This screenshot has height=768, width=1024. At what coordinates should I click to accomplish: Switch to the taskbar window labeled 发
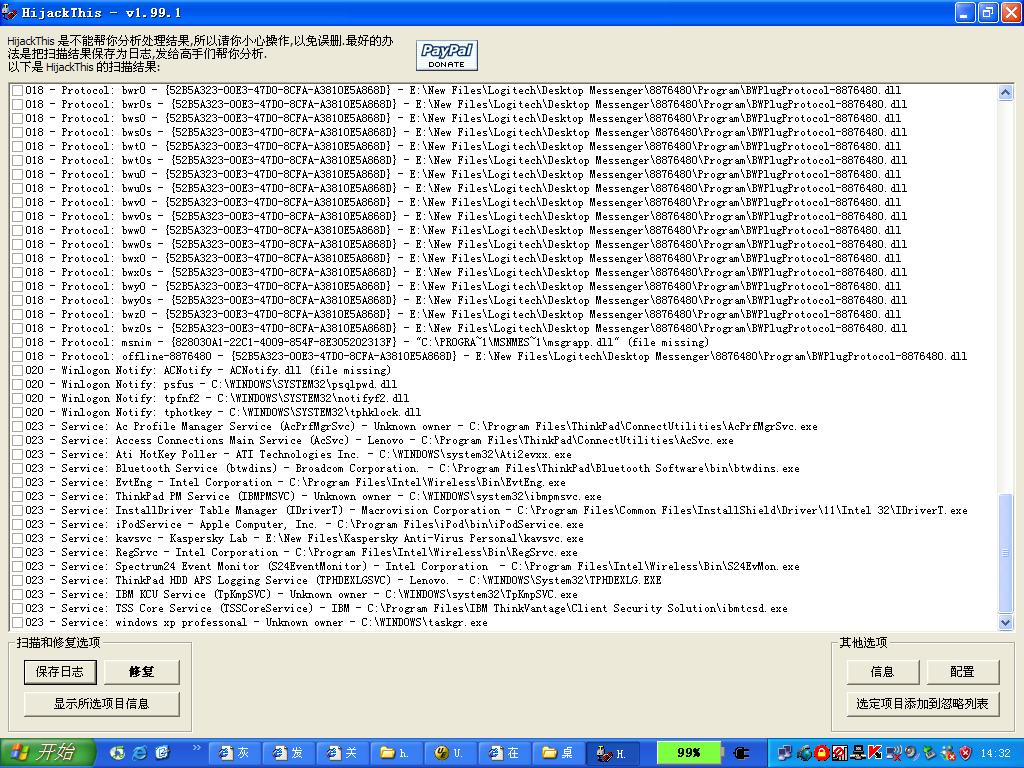coord(288,753)
